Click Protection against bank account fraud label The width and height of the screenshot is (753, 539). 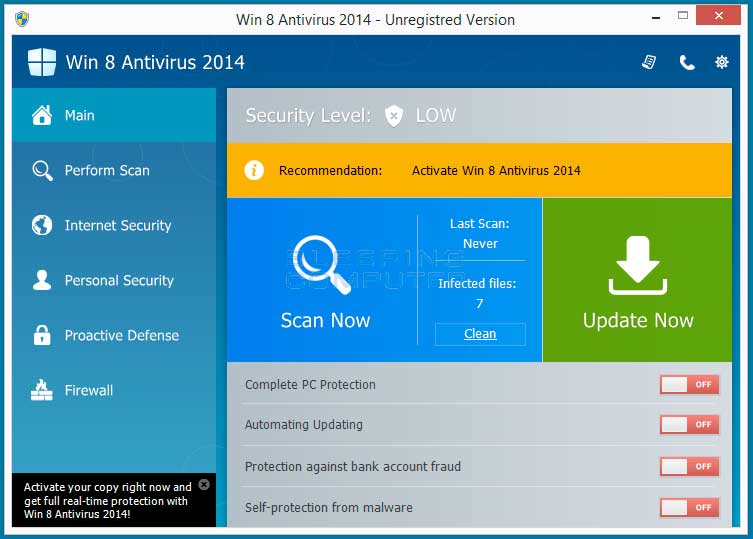coord(352,466)
